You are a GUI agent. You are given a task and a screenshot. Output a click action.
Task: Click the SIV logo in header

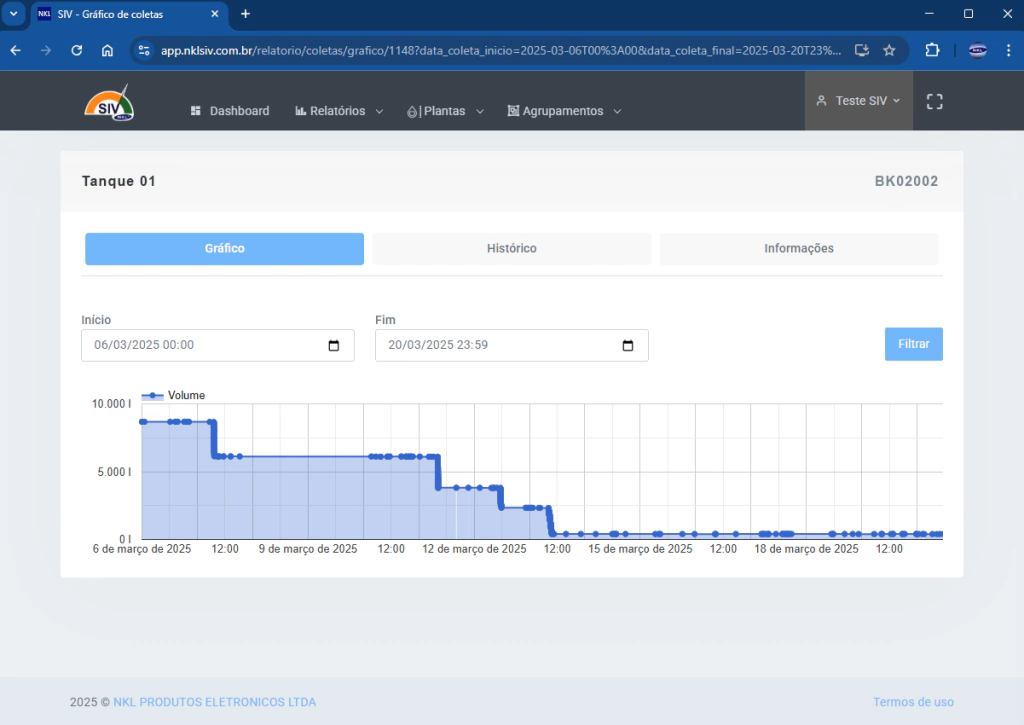click(109, 104)
